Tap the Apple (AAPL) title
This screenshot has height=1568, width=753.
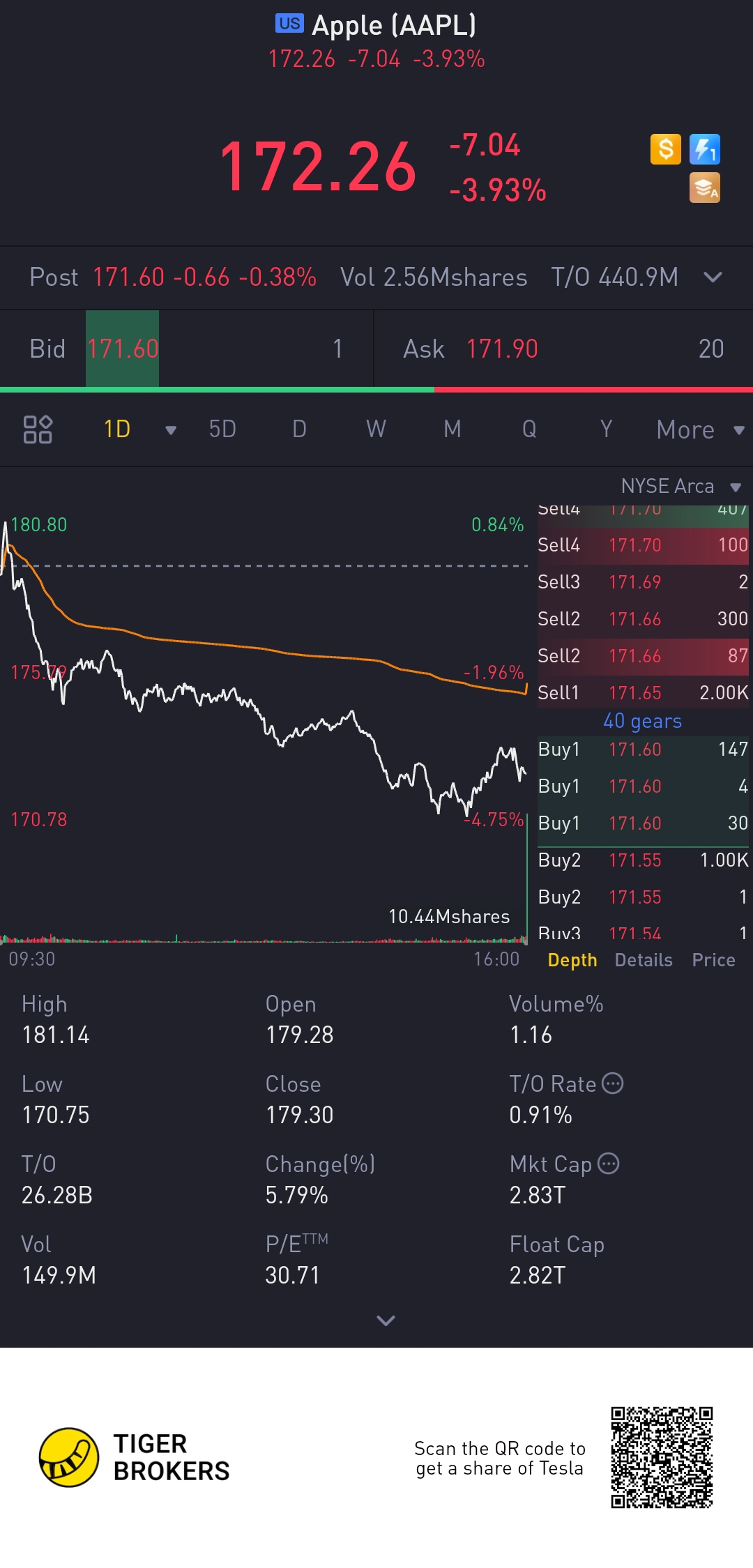click(394, 25)
